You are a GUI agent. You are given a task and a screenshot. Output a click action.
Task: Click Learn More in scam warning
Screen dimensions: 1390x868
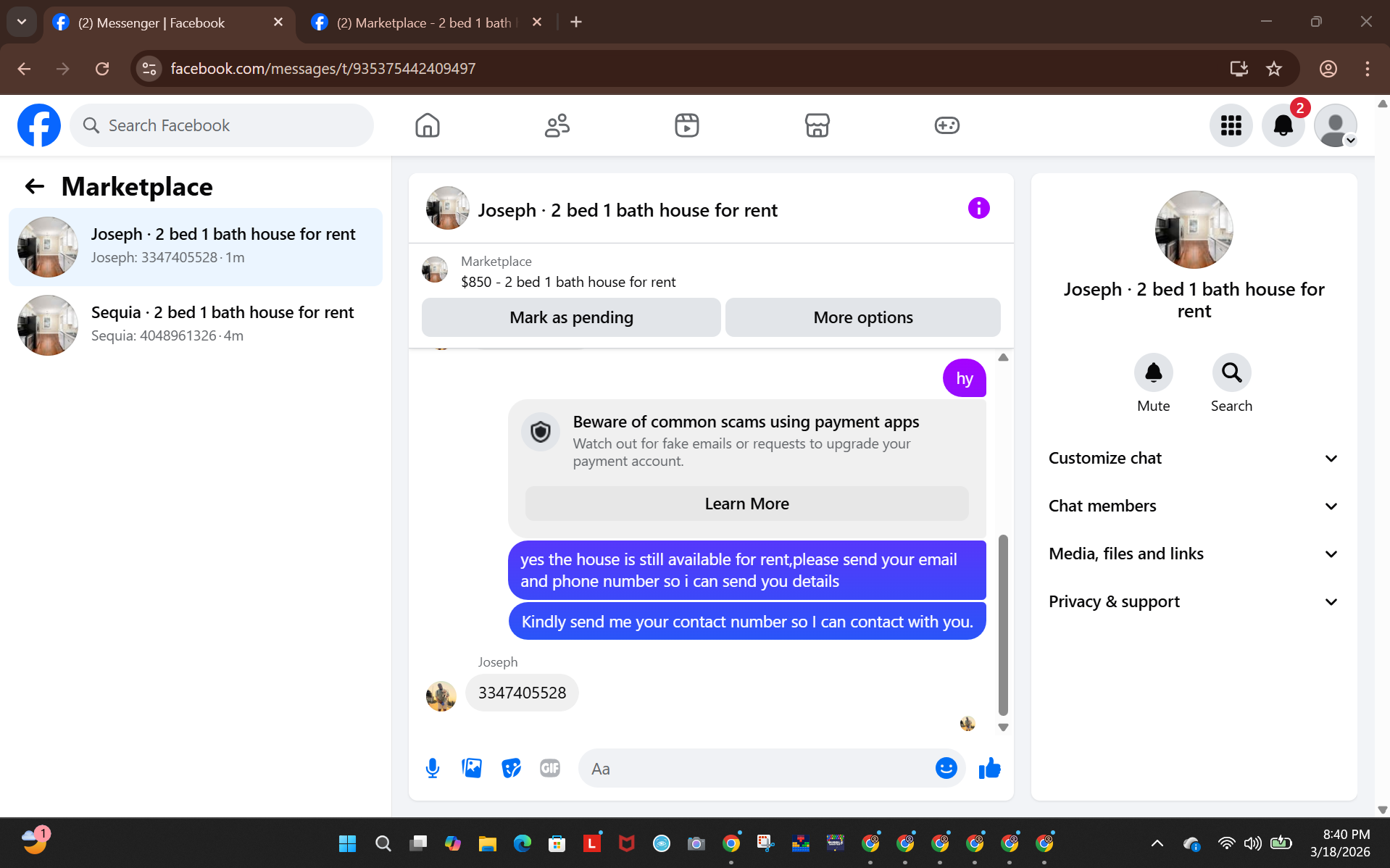point(746,504)
